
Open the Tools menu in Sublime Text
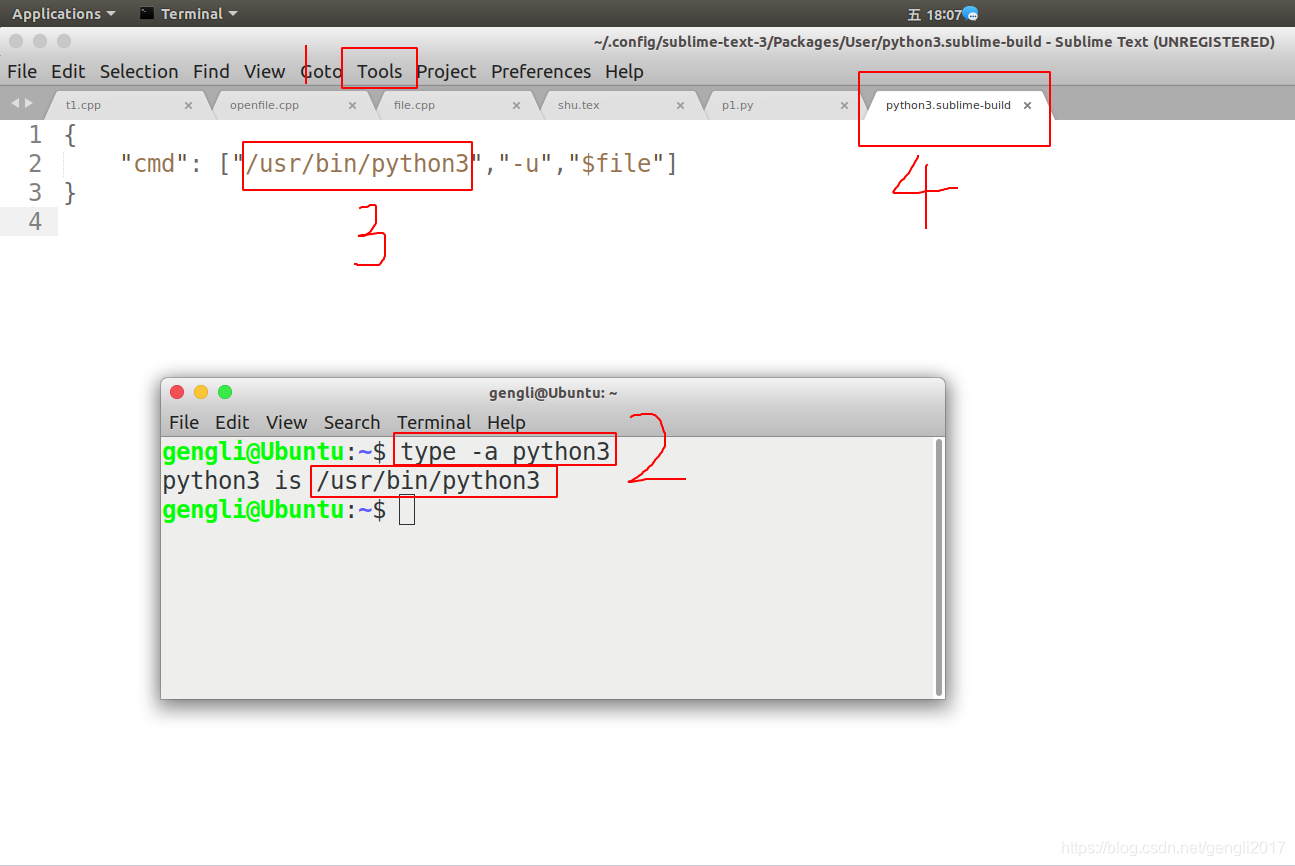tap(380, 71)
